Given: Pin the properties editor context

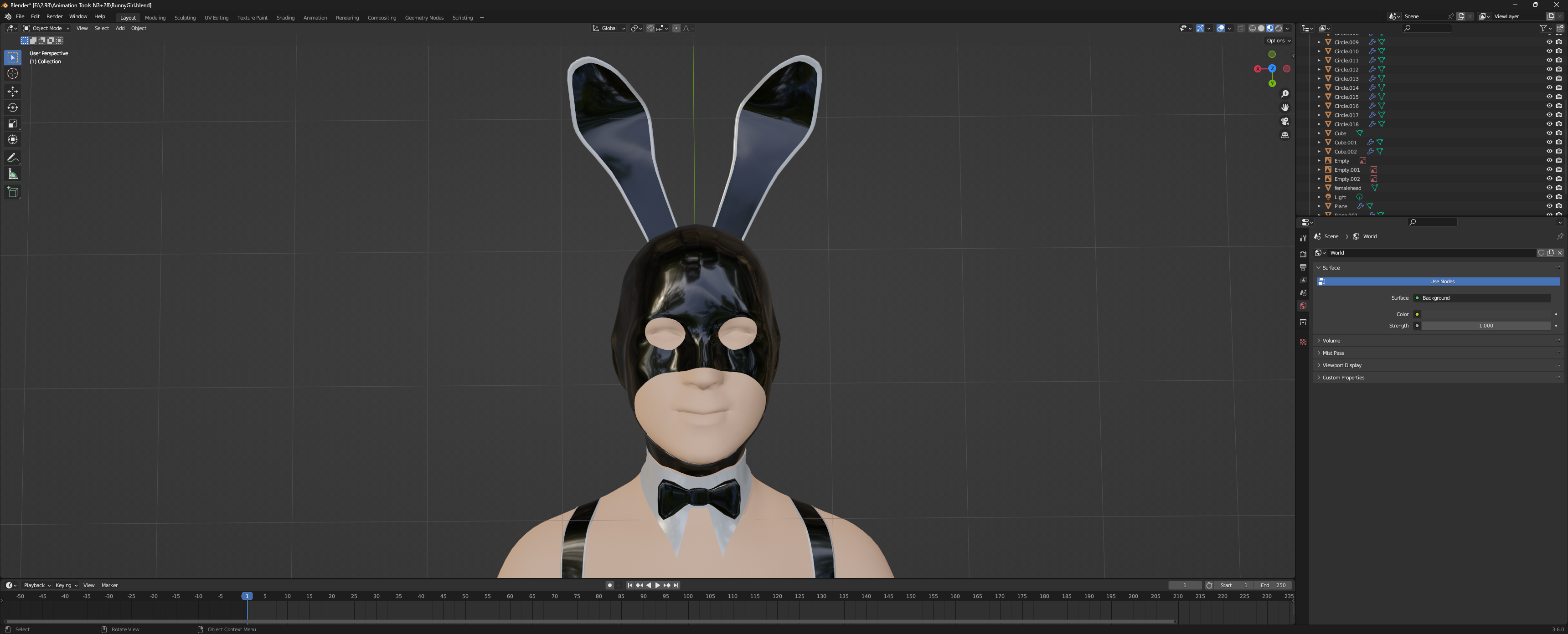Looking at the screenshot, I should 1559,237.
